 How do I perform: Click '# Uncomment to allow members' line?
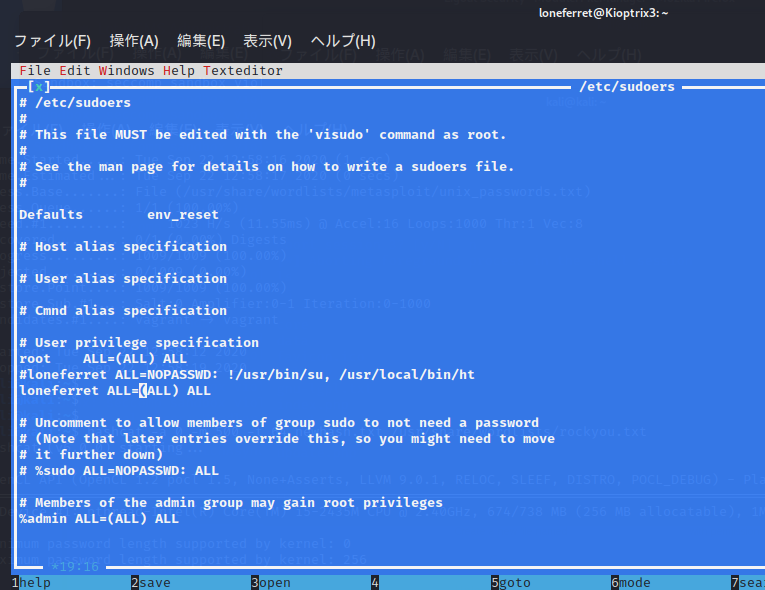(279, 423)
